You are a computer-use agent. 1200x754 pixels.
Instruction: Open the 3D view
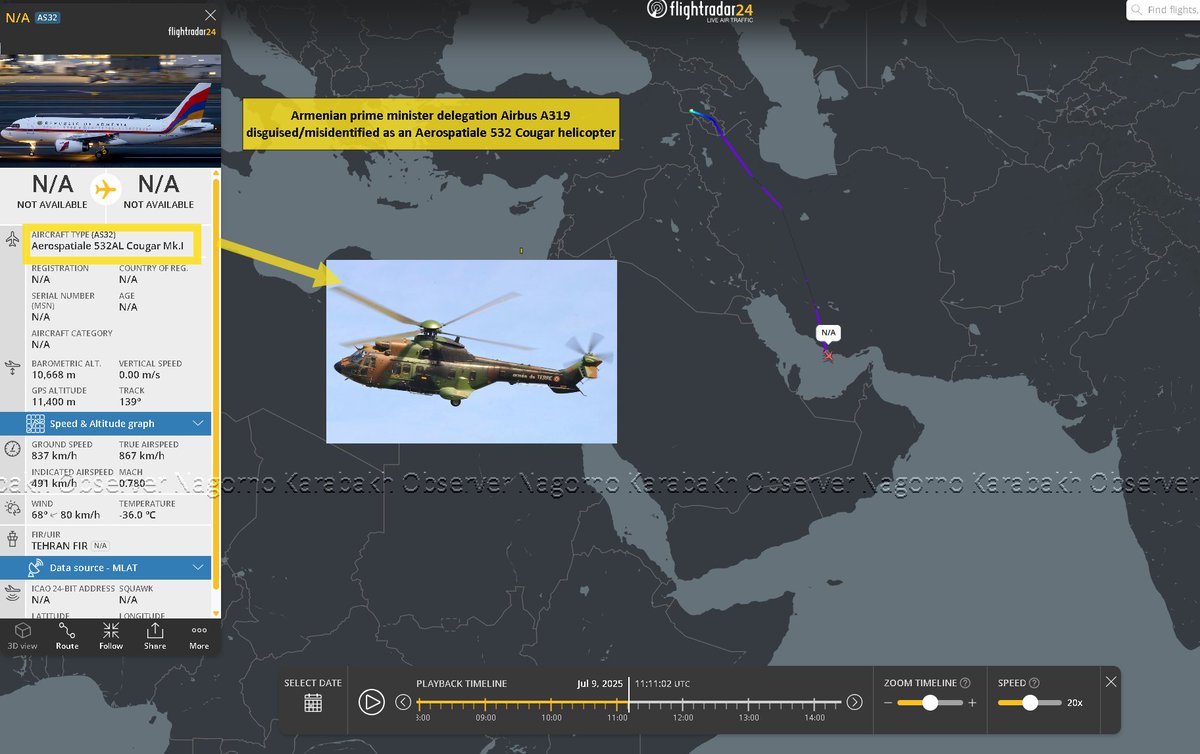pyautogui.click(x=22, y=636)
